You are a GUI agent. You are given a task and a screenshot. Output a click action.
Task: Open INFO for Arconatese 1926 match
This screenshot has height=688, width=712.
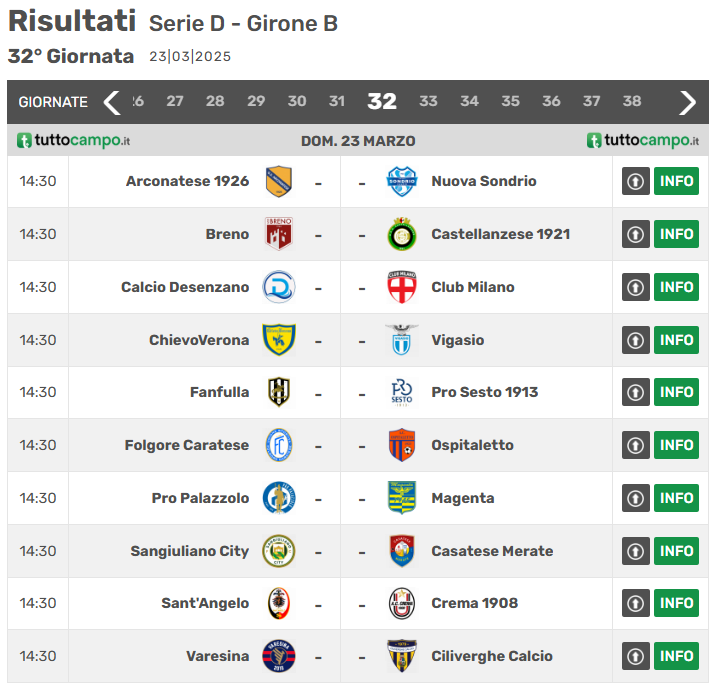pos(676,181)
